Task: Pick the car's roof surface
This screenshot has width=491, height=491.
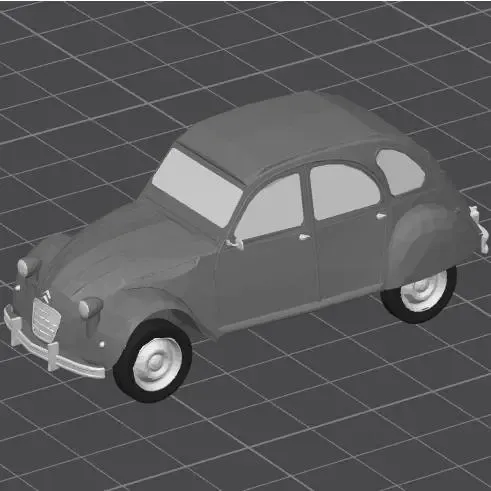Action: [283, 133]
